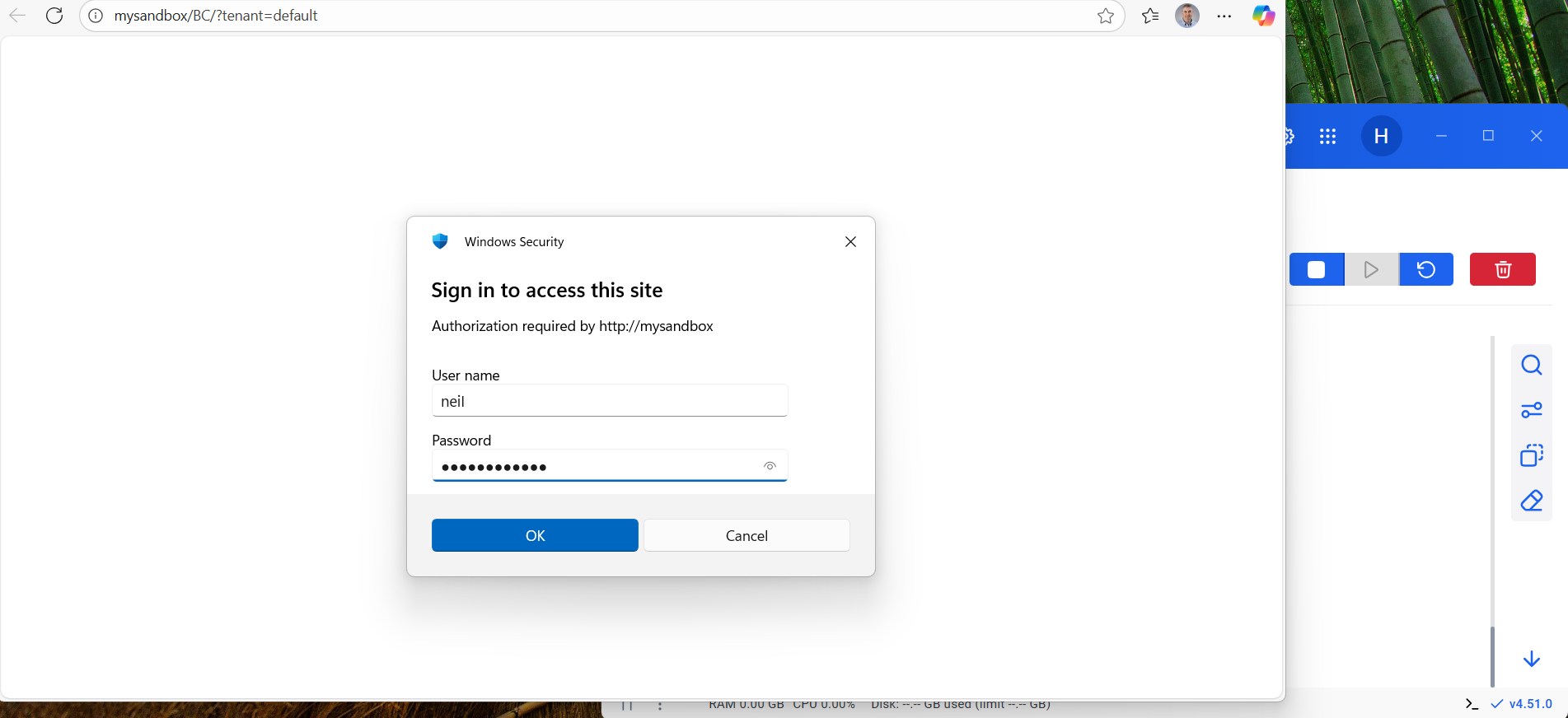
Task: Clear logs with the eraser icon
Action: tap(1532, 501)
